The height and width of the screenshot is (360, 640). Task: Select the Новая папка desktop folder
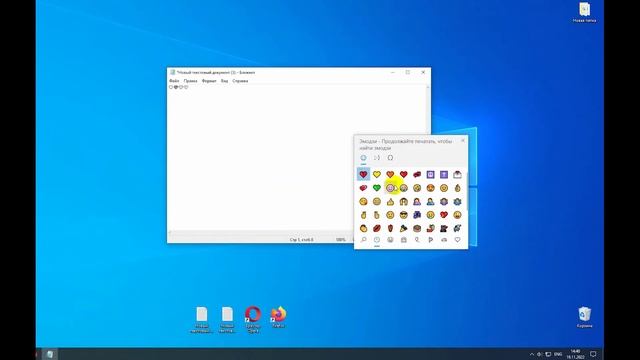(x=584, y=12)
